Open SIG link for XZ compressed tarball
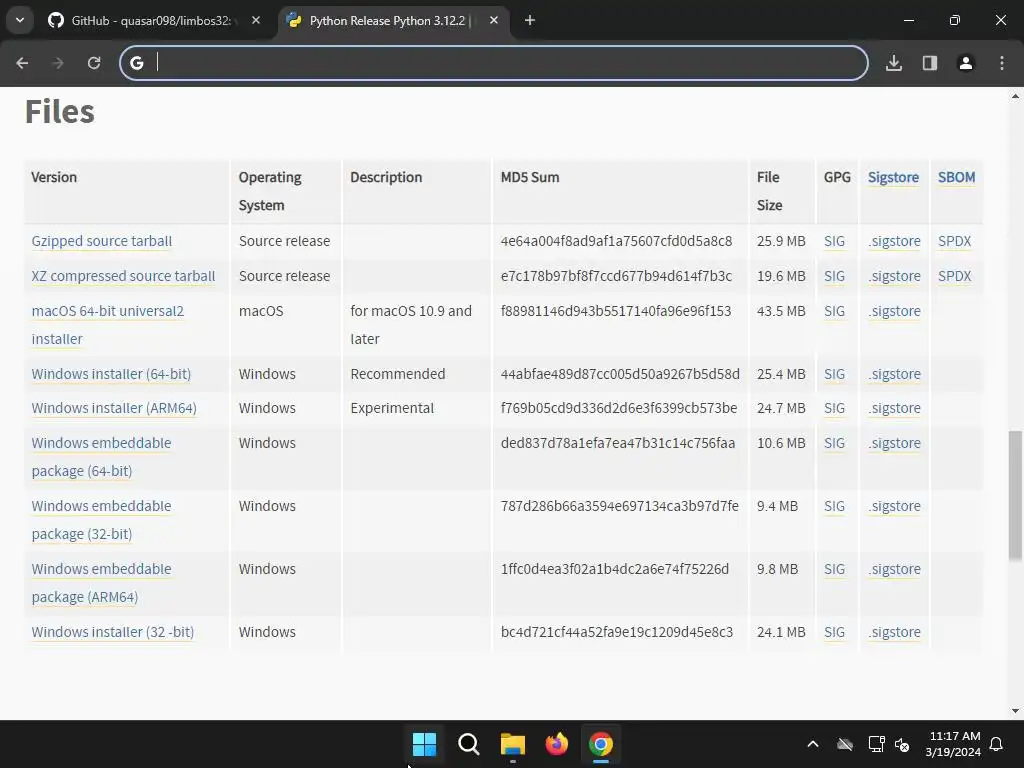Screen dimensions: 1024x768 pos(835,276)
